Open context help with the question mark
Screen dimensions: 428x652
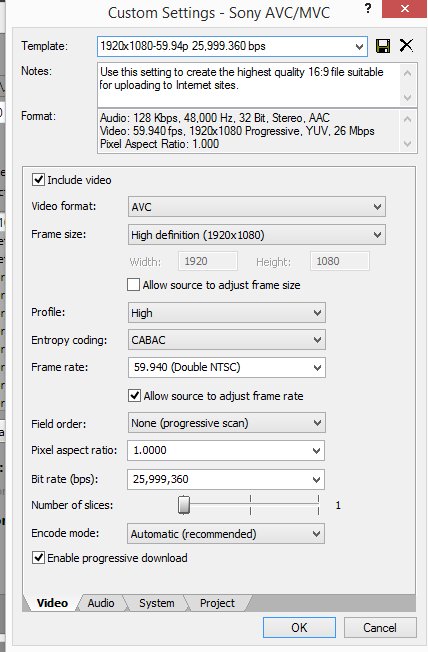click(x=368, y=8)
